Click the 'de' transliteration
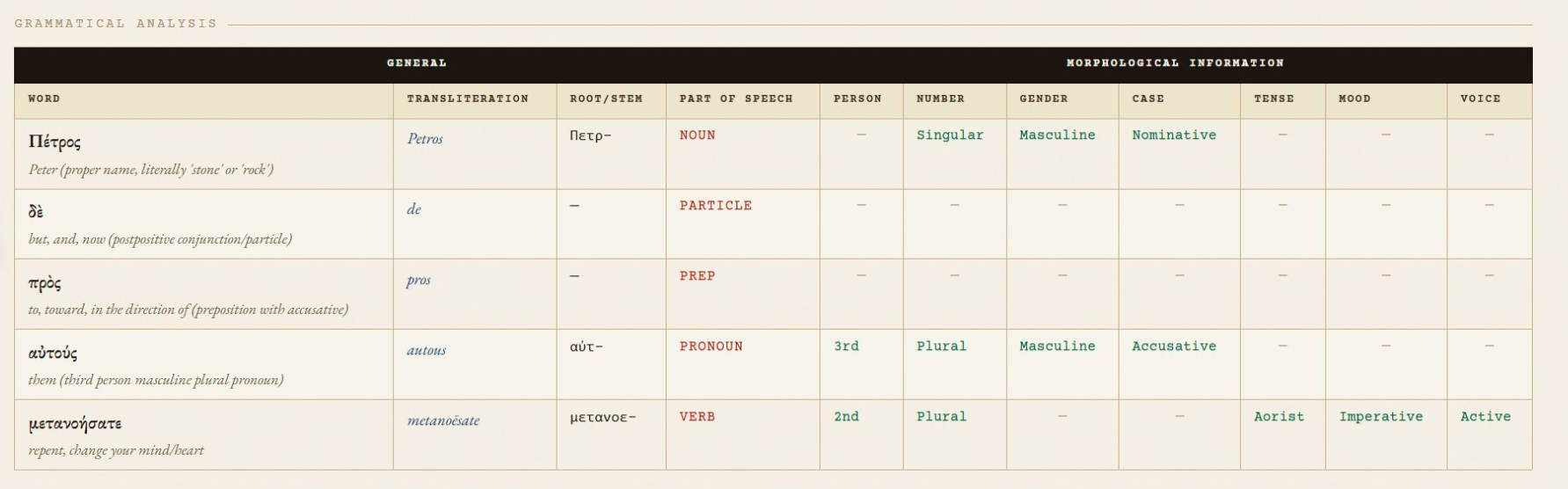 414,209
